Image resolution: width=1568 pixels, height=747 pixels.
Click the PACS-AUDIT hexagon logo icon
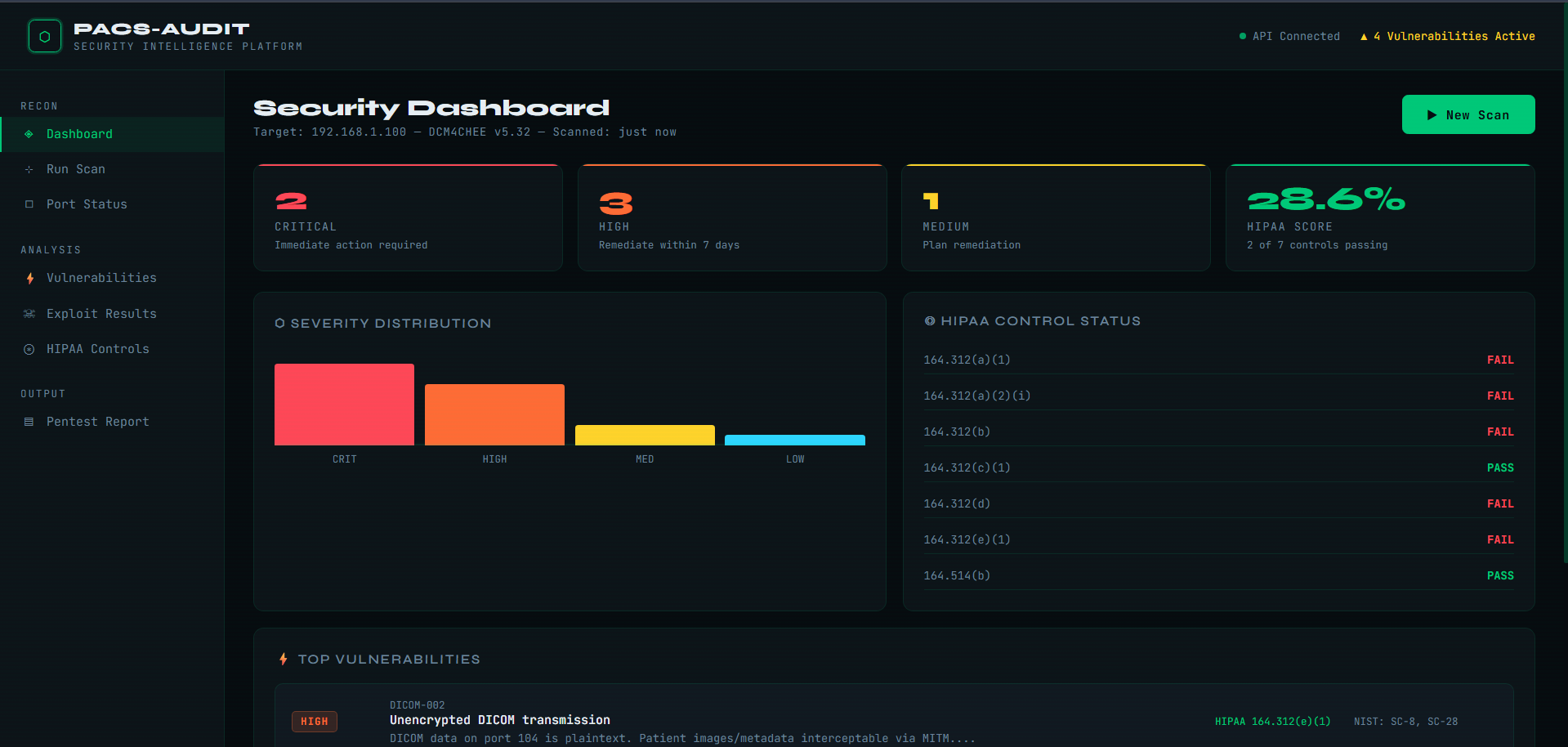click(x=45, y=37)
